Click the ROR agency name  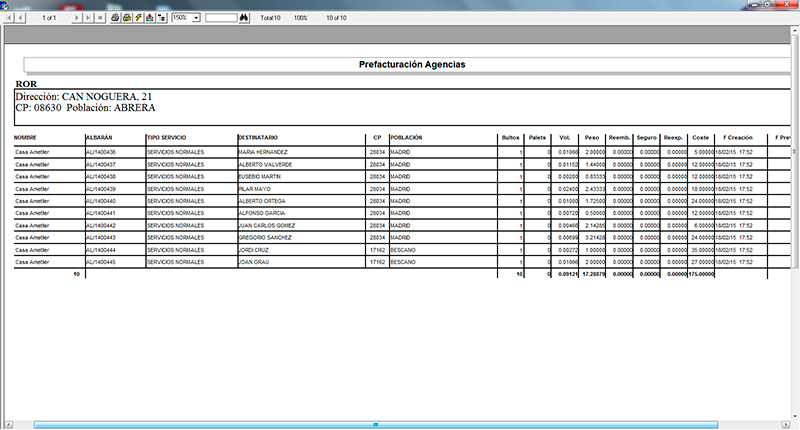[26, 84]
